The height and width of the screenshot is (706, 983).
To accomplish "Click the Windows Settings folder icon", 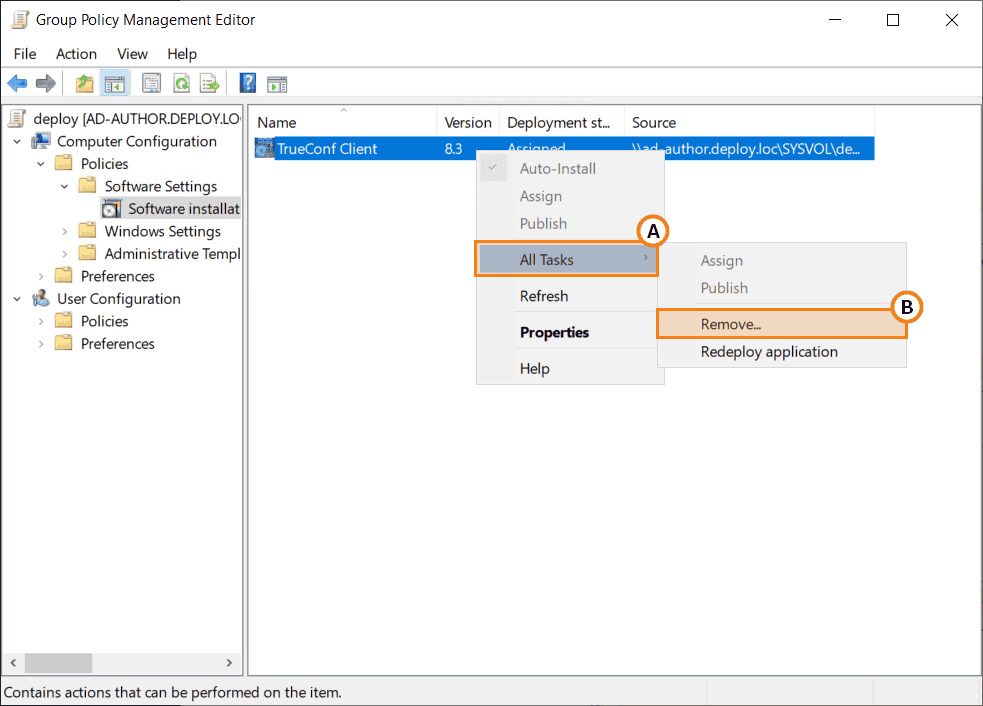I will click(88, 231).
